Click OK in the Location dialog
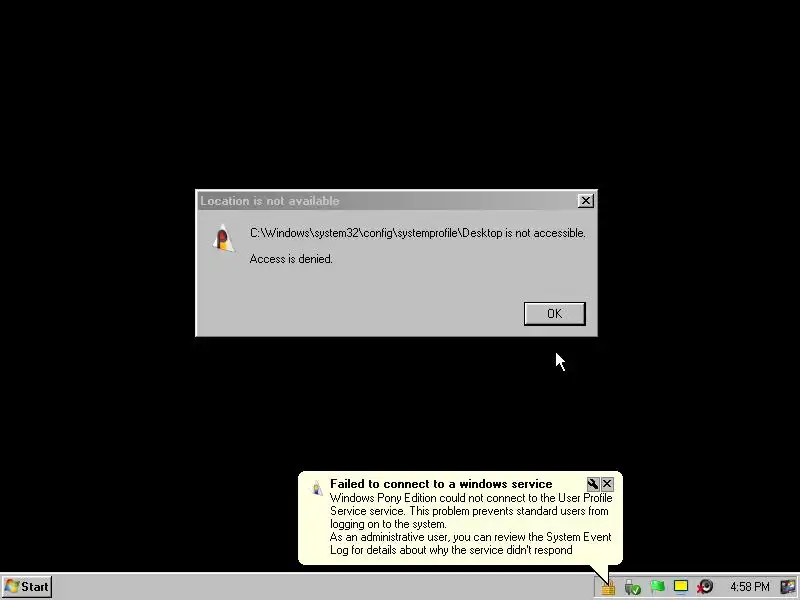This screenshot has width=800, height=600. (555, 313)
